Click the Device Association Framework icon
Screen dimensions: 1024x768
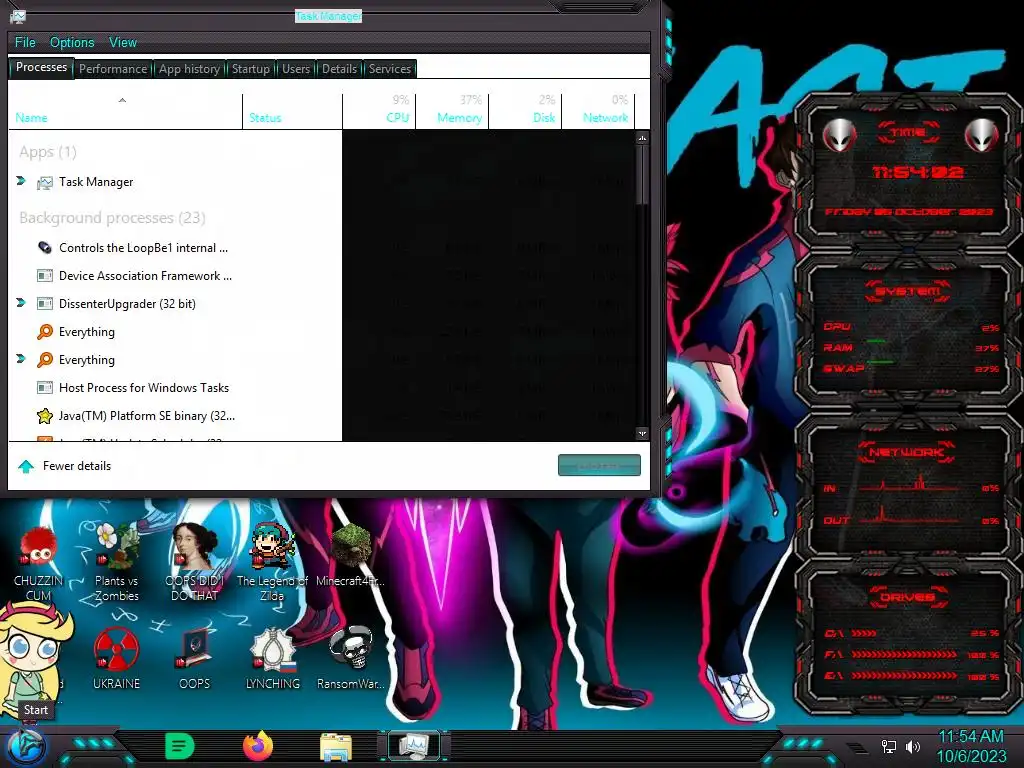point(44,276)
